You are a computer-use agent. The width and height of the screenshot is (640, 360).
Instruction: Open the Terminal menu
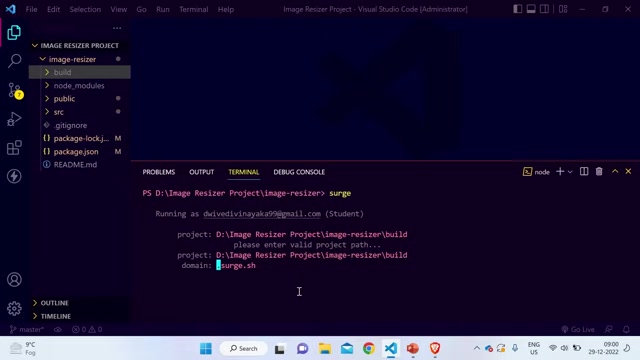(193, 9)
